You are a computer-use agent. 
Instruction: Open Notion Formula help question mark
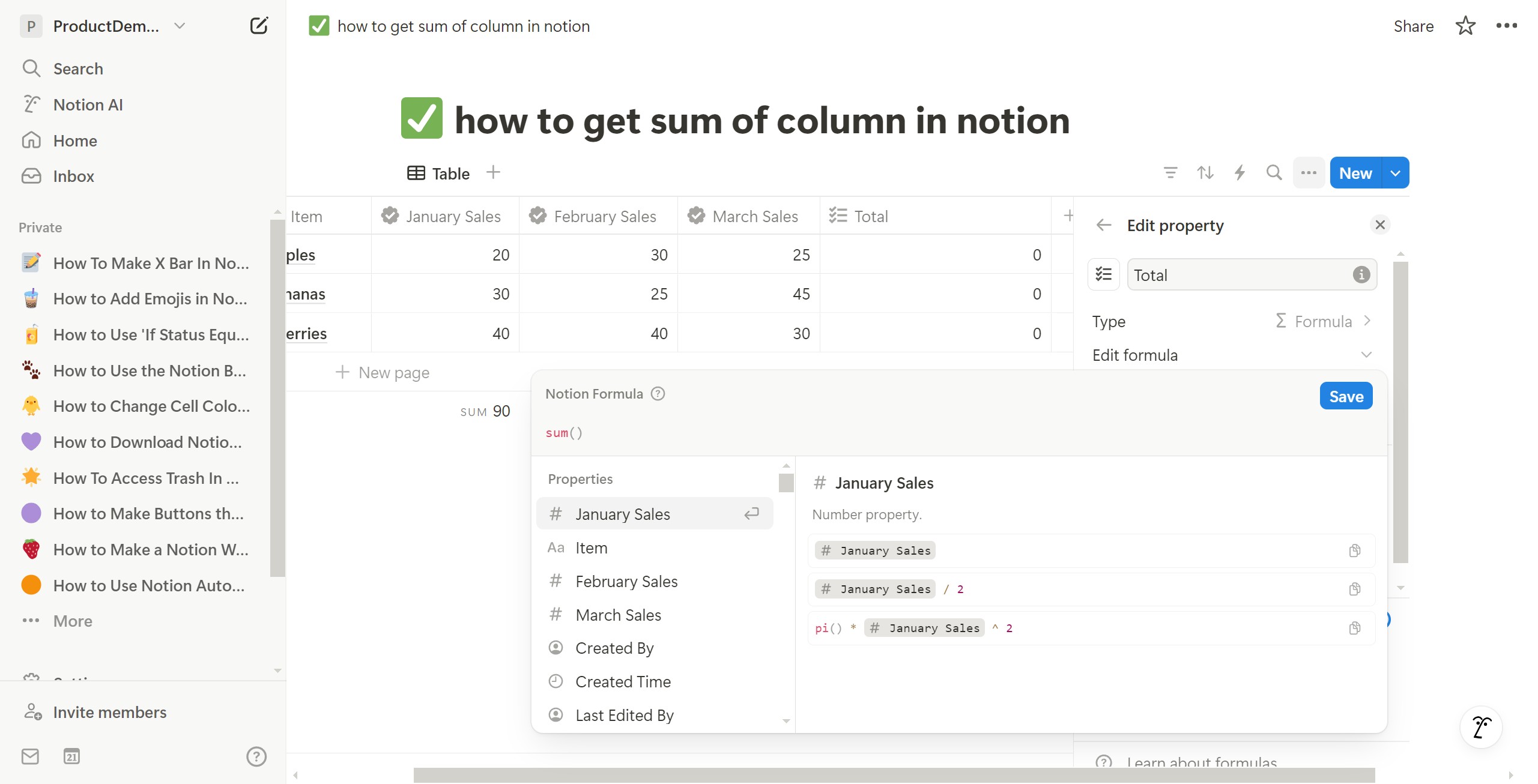click(658, 394)
